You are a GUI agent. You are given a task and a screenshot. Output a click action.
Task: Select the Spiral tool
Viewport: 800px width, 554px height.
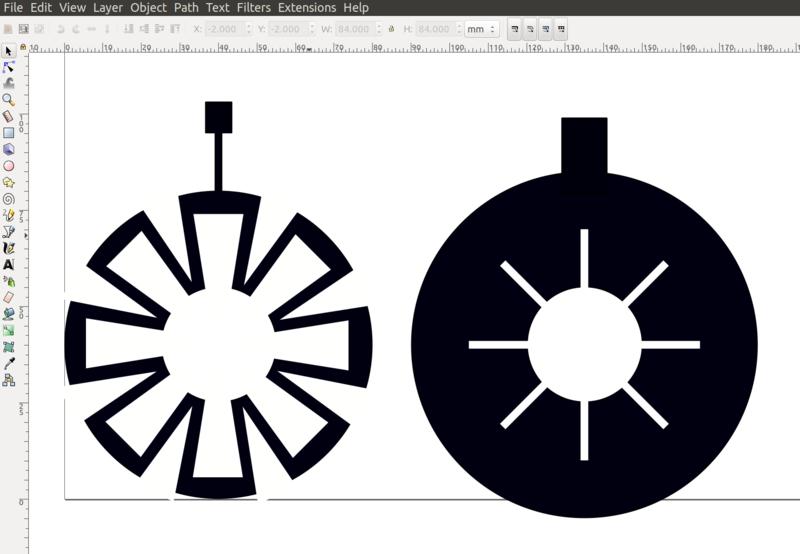[8, 199]
